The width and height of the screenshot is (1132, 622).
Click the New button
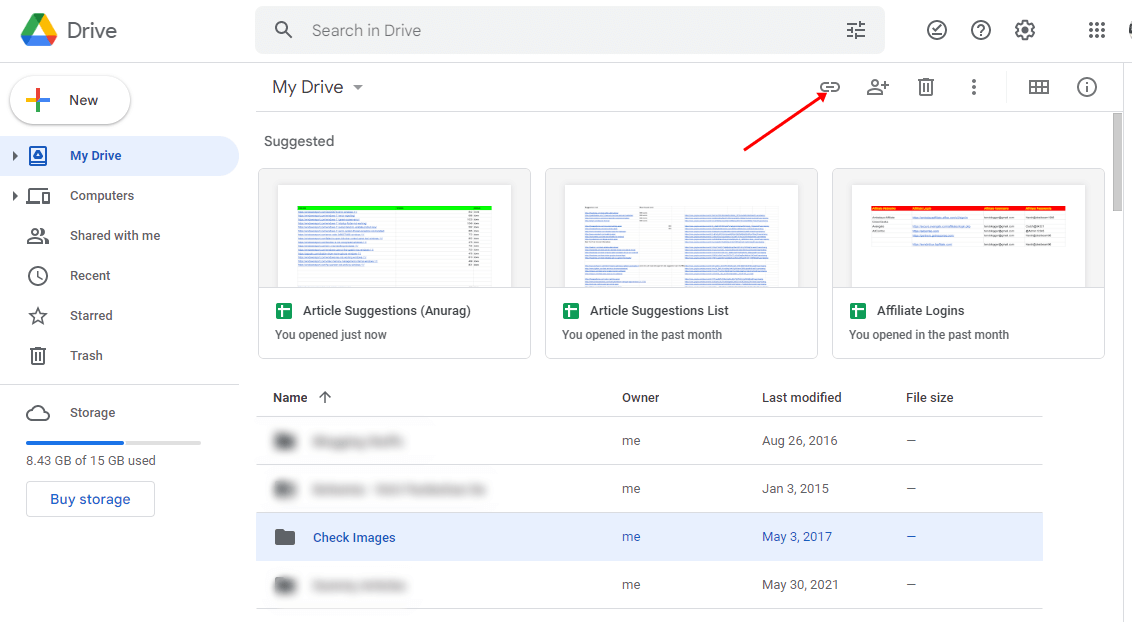pyautogui.click(x=70, y=100)
